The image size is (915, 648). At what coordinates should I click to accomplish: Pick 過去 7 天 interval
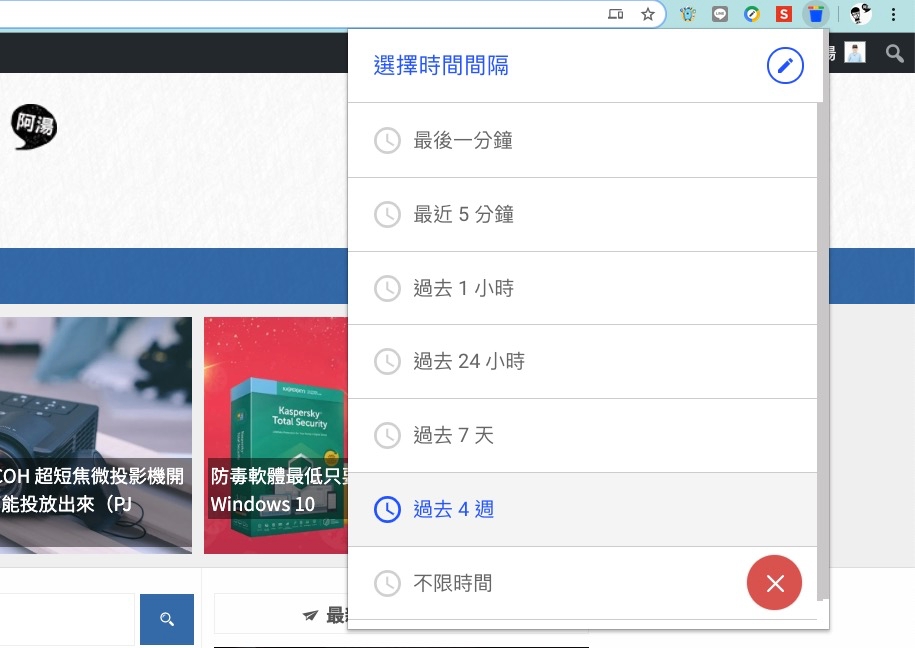[x=582, y=436]
